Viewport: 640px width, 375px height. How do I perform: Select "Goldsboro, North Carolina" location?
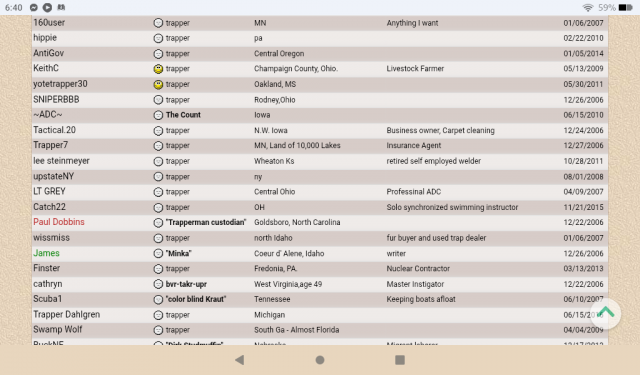[297, 222]
